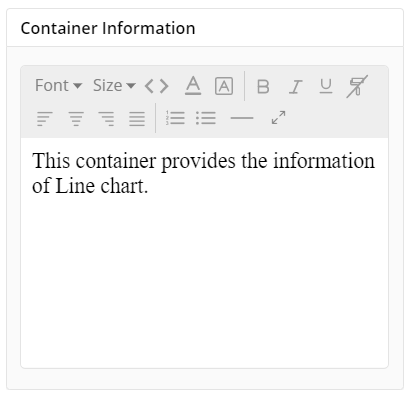This screenshot has width=412, height=394.
Task: Clear formatting with the crossed brush icon
Action: (x=357, y=86)
